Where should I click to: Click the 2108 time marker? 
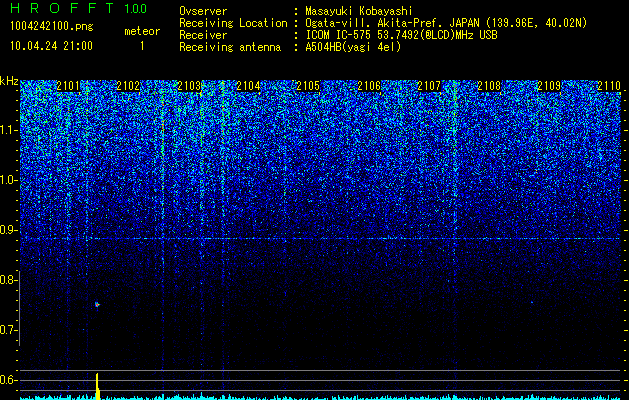(489, 86)
